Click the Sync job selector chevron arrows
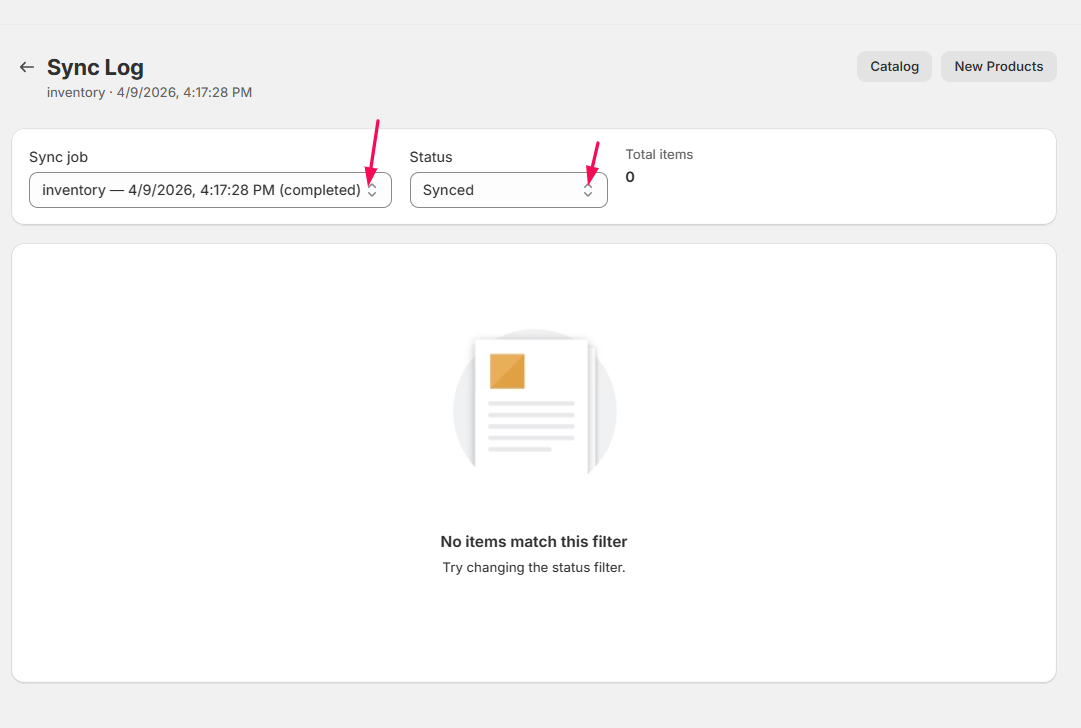The width and height of the screenshot is (1081, 728). coord(372,190)
